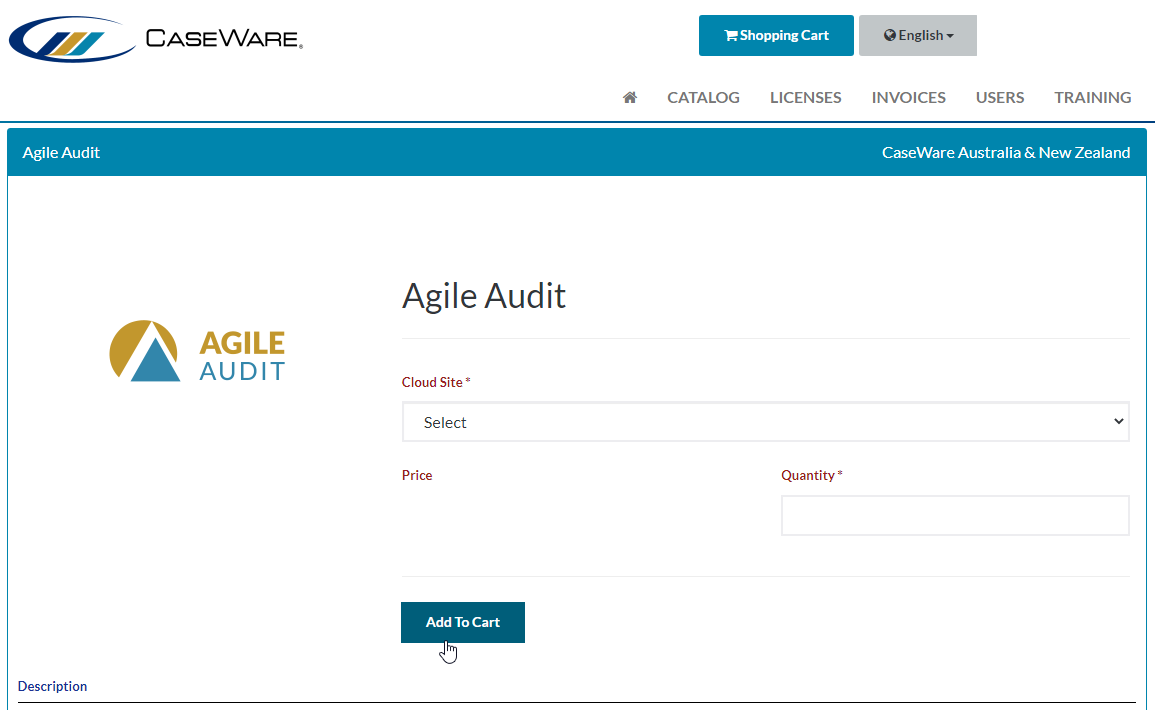Click the Price label

tap(417, 475)
